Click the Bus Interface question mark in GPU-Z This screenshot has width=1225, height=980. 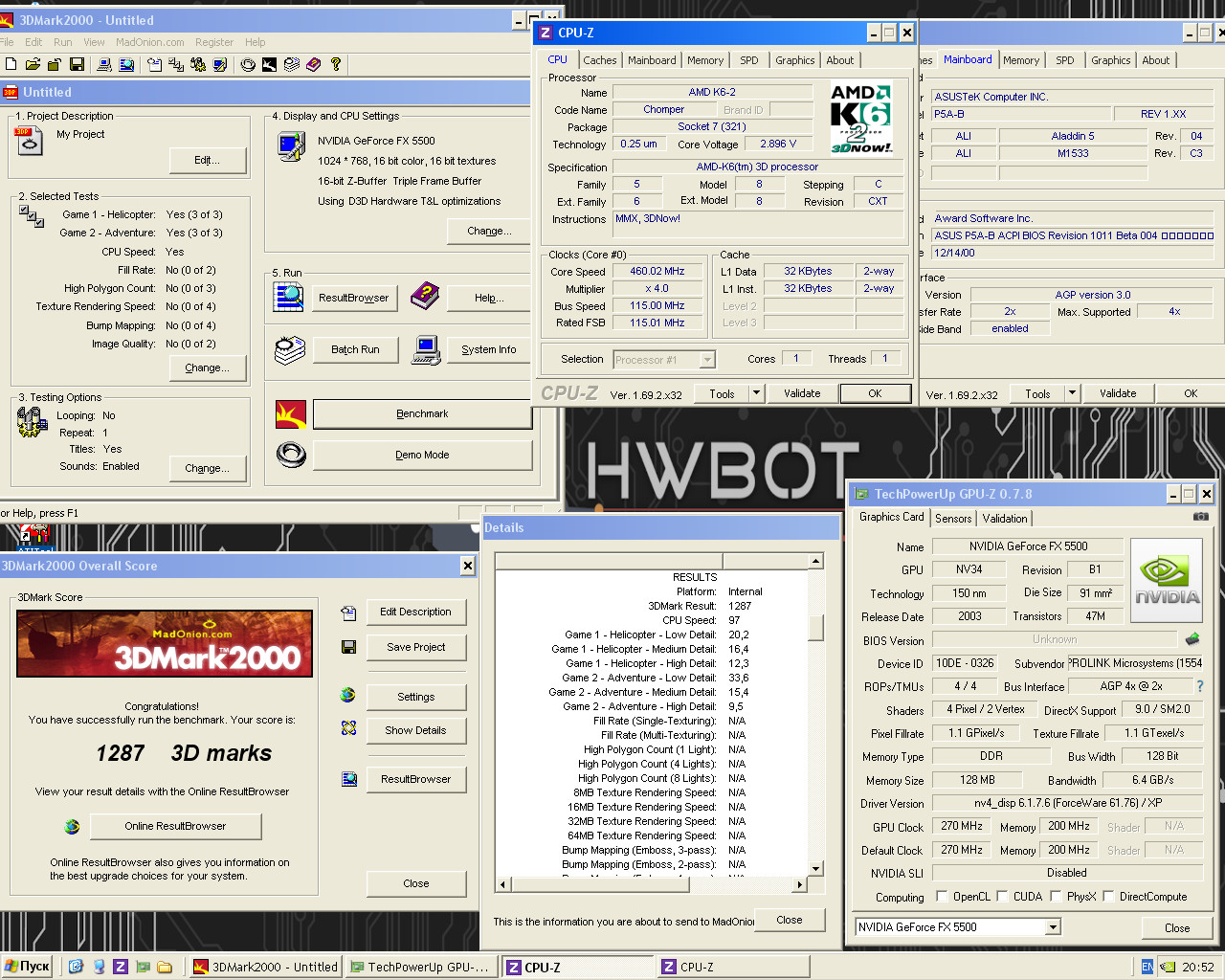click(1200, 686)
